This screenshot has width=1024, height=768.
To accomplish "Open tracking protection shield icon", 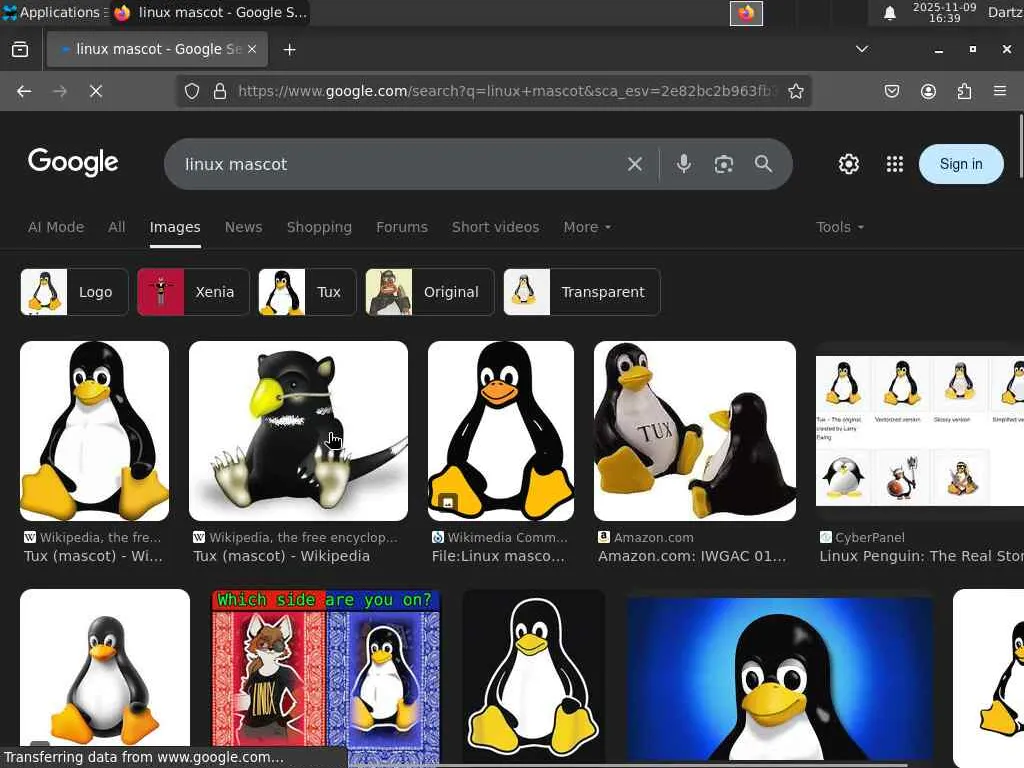I will tap(191, 91).
